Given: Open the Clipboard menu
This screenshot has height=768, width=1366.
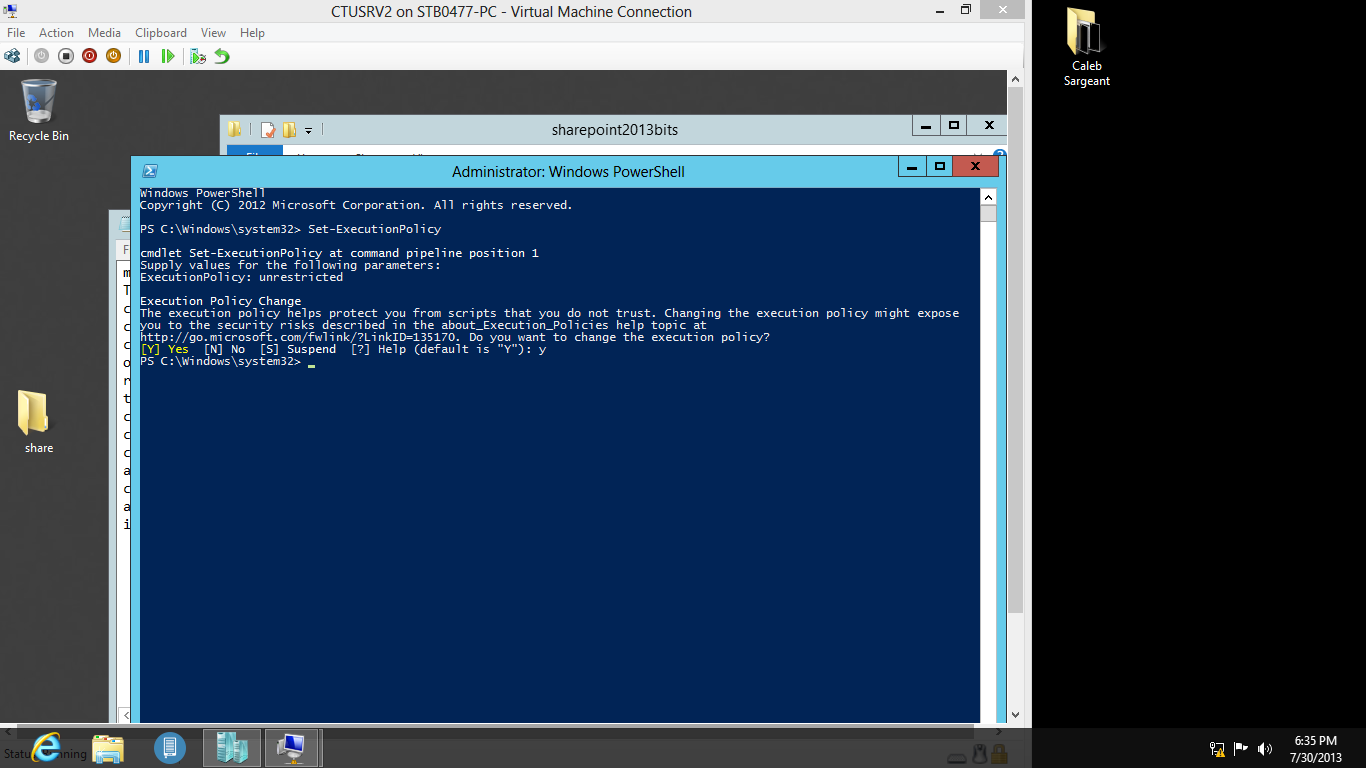Looking at the screenshot, I should click(x=161, y=33).
